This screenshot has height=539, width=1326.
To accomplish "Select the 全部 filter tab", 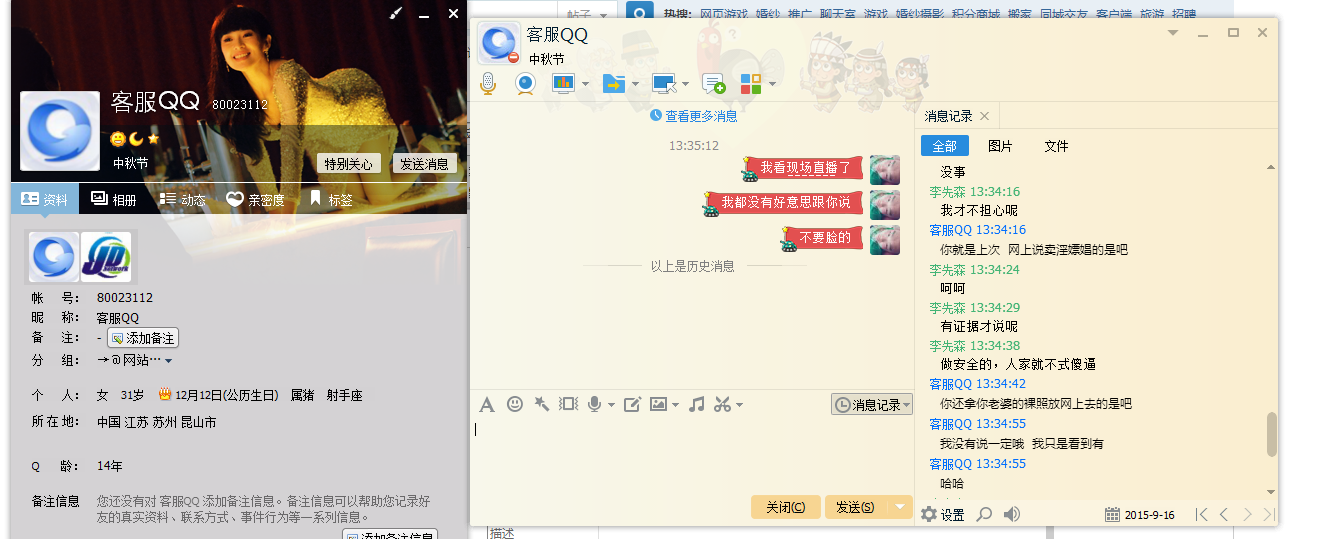I will coord(944,146).
